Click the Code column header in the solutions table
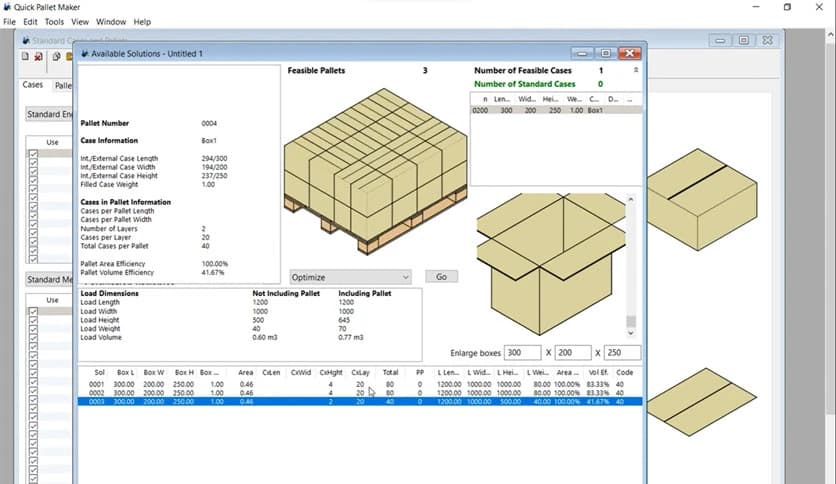 tap(624, 373)
